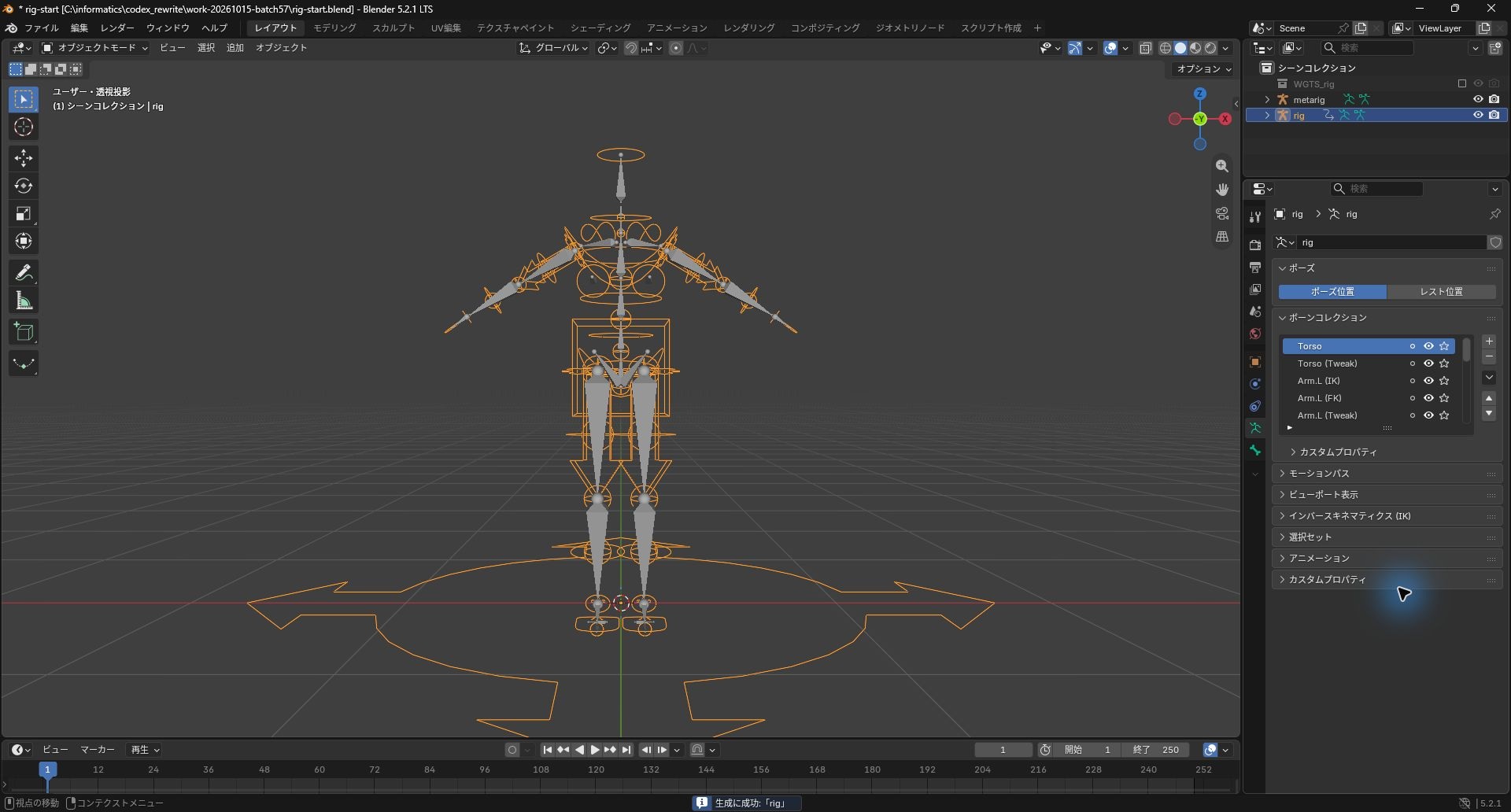Screen dimensions: 1511x812
Task: Open the World properties tab icon
Action: [1255, 334]
